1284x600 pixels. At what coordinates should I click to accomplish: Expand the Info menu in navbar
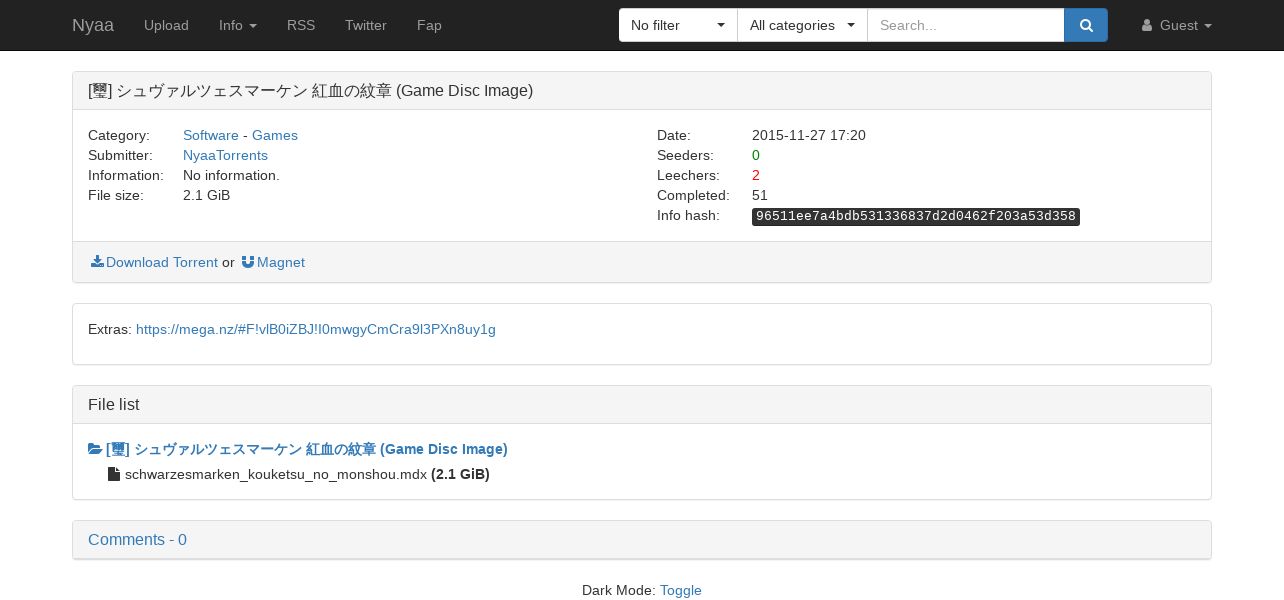pos(238,25)
